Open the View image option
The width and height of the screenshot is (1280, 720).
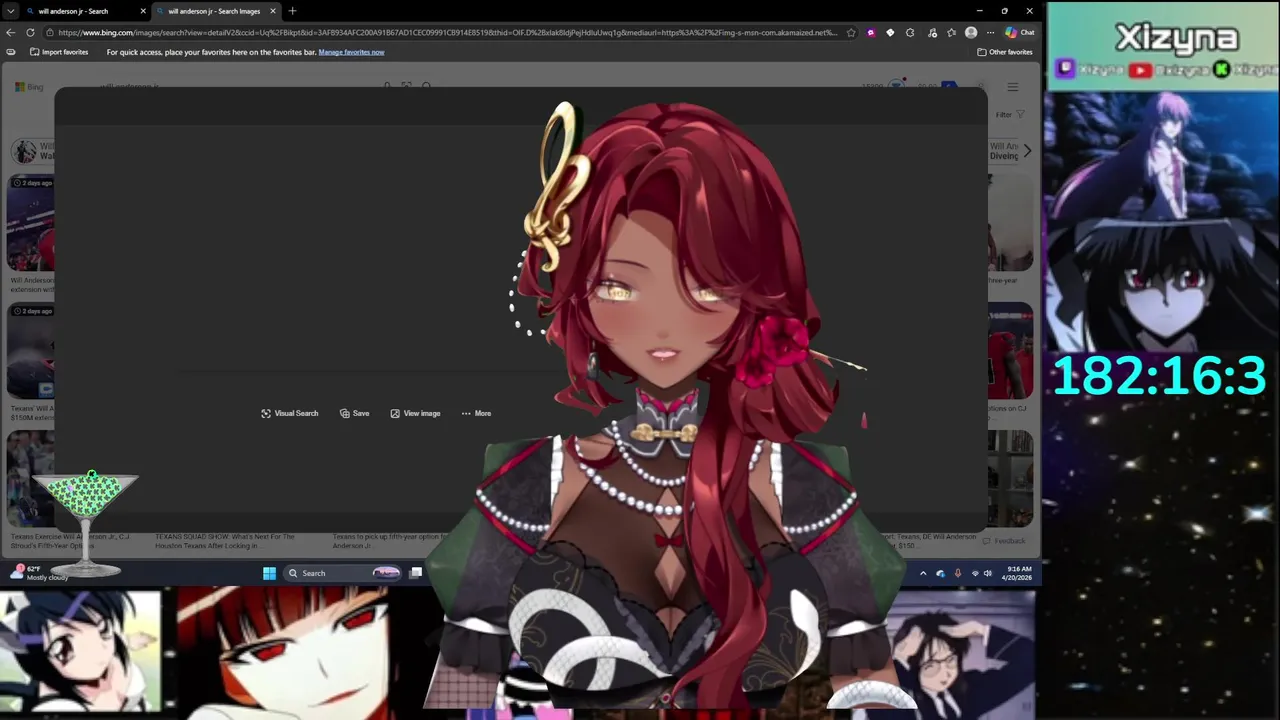pos(415,413)
